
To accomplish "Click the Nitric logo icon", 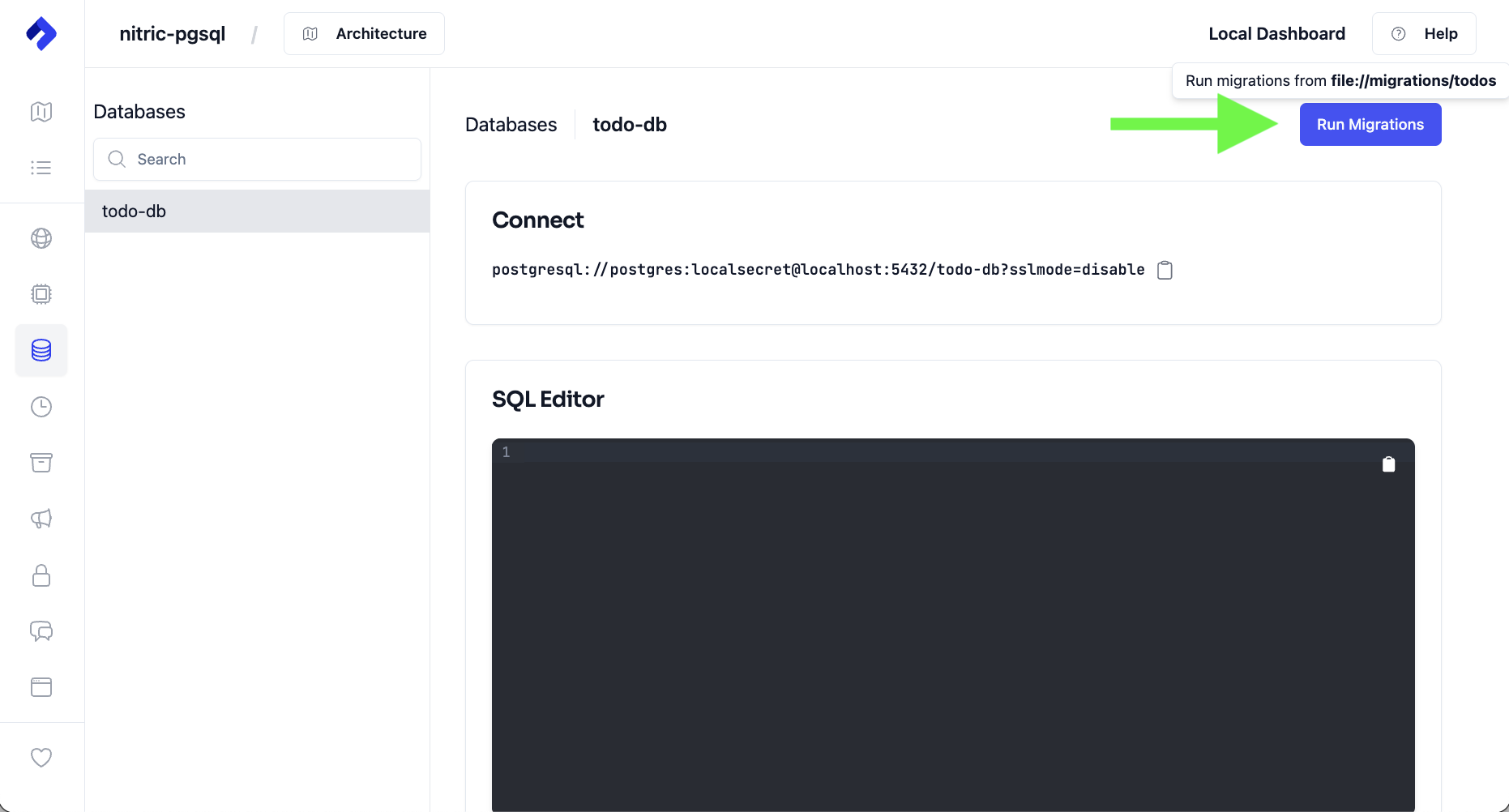I will [41, 34].
